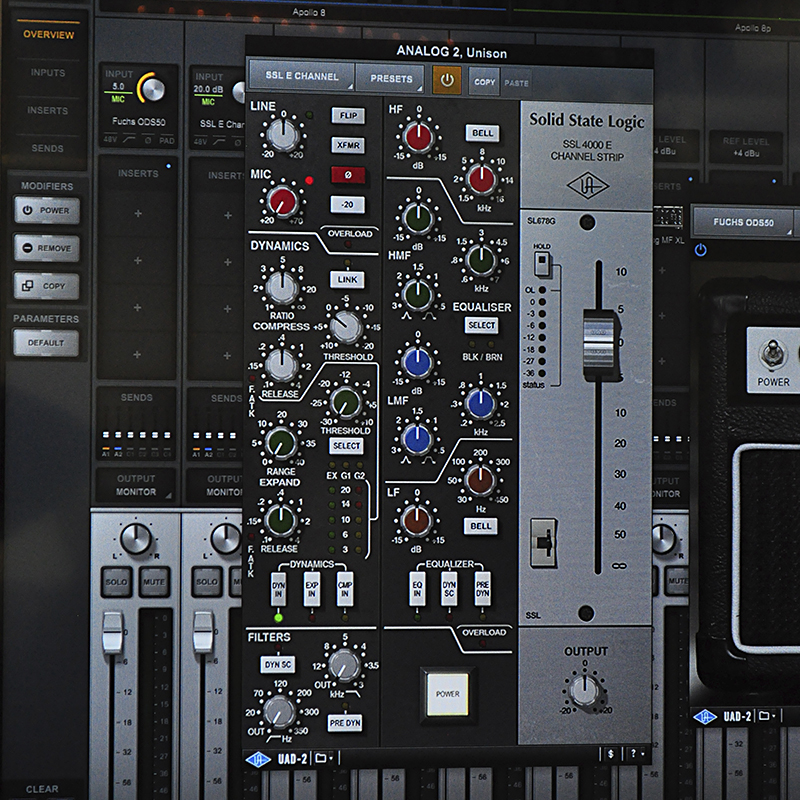Click the green HMF gain dB knob
This screenshot has height=800, width=800.
coord(418,217)
